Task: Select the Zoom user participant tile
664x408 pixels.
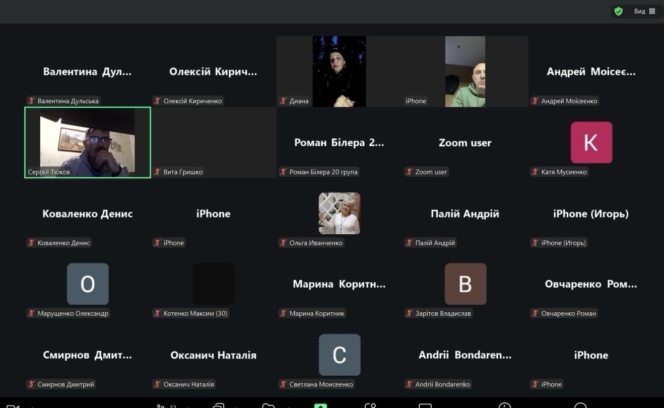Action: pos(465,143)
